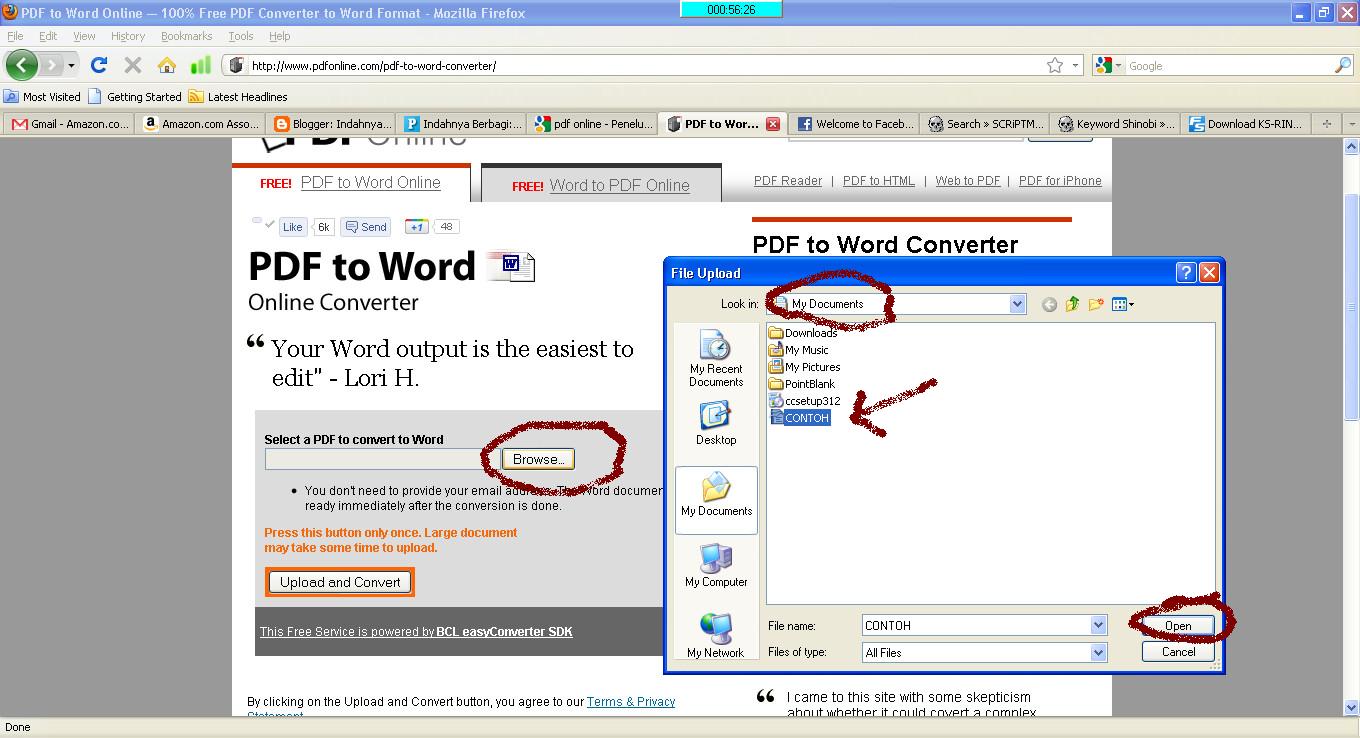Screen dimensions: 1360x738
Task: Click the Facebook Send button
Action: pos(365,227)
